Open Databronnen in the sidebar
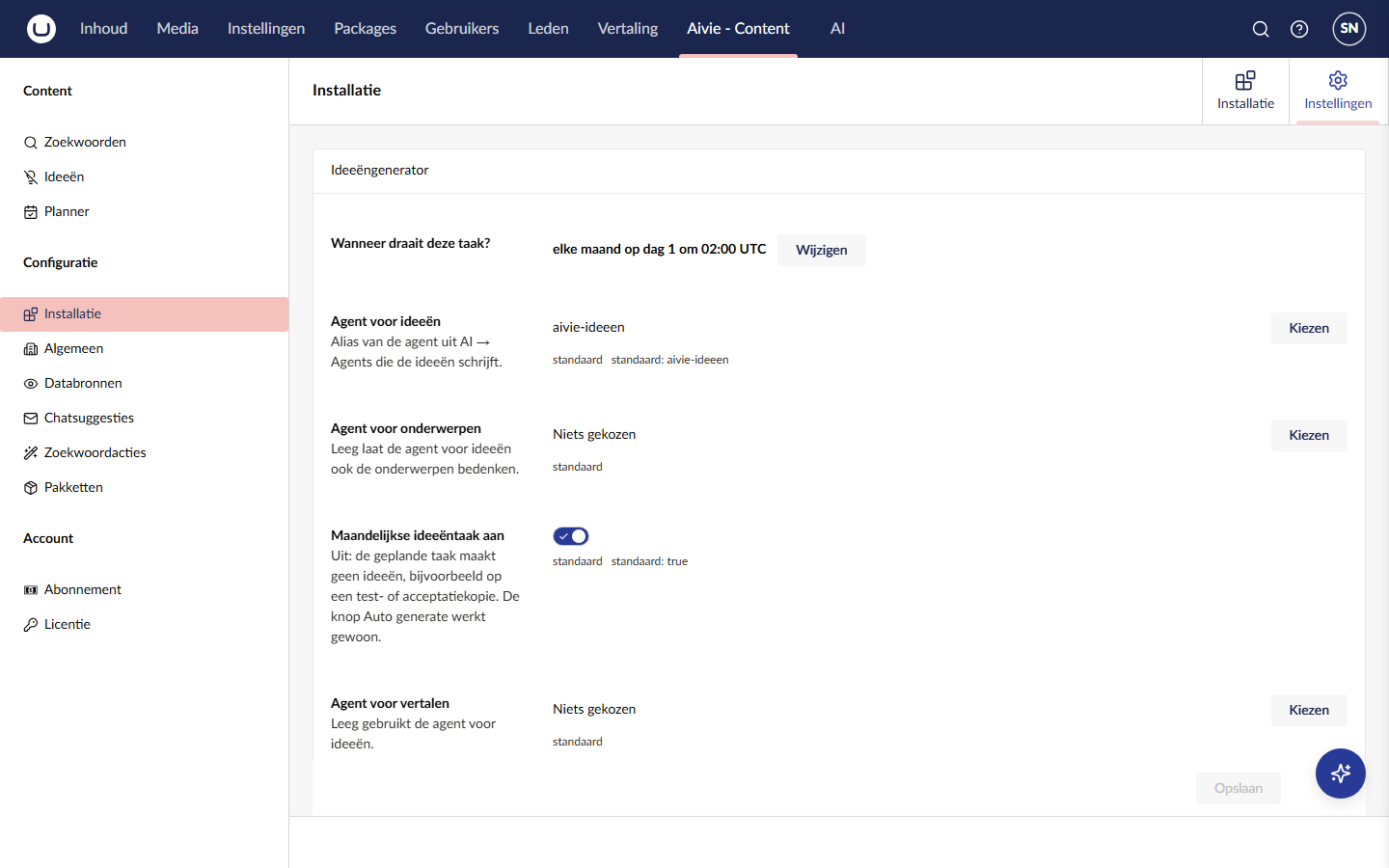The height and width of the screenshot is (868, 1389). click(145, 383)
